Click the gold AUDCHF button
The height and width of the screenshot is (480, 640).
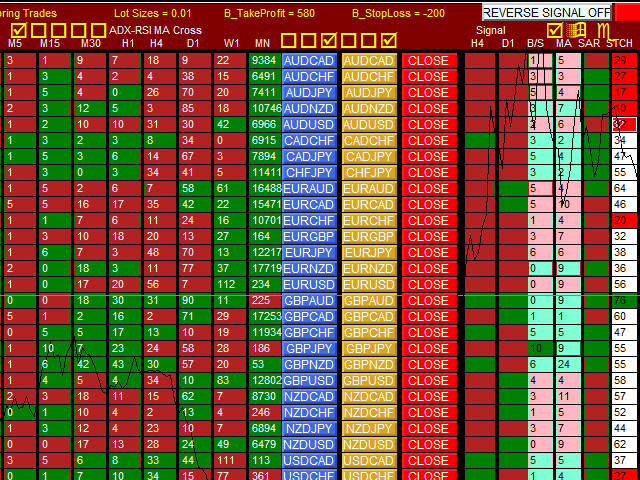(369, 76)
